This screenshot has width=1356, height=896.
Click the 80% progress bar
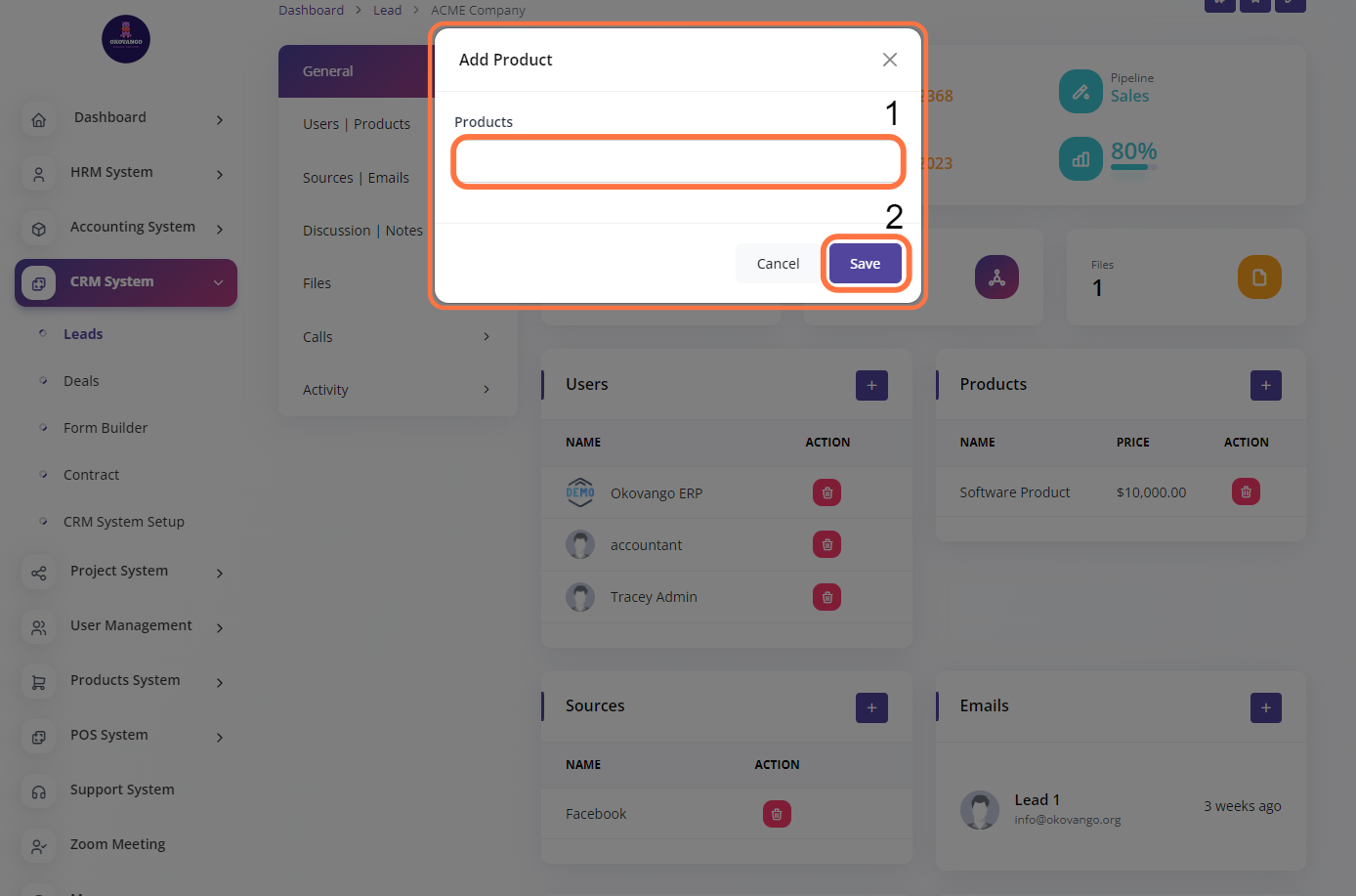pyautogui.click(x=1133, y=167)
